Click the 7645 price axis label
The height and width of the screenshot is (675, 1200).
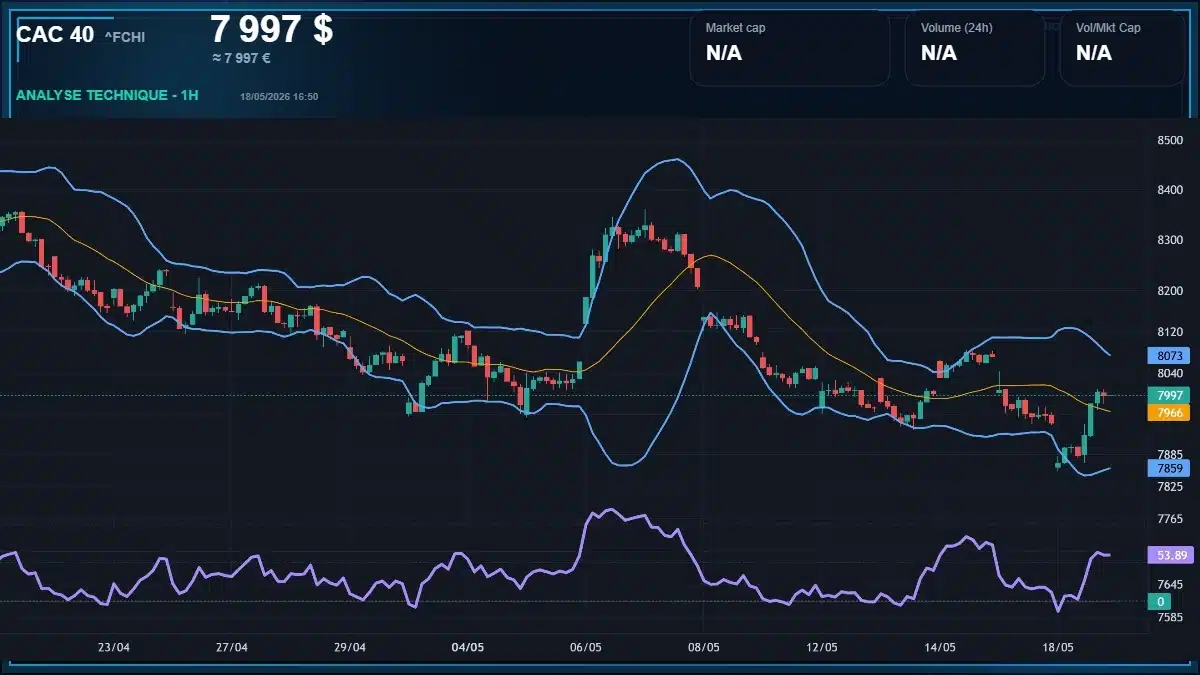pyautogui.click(x=1170, y=585)
